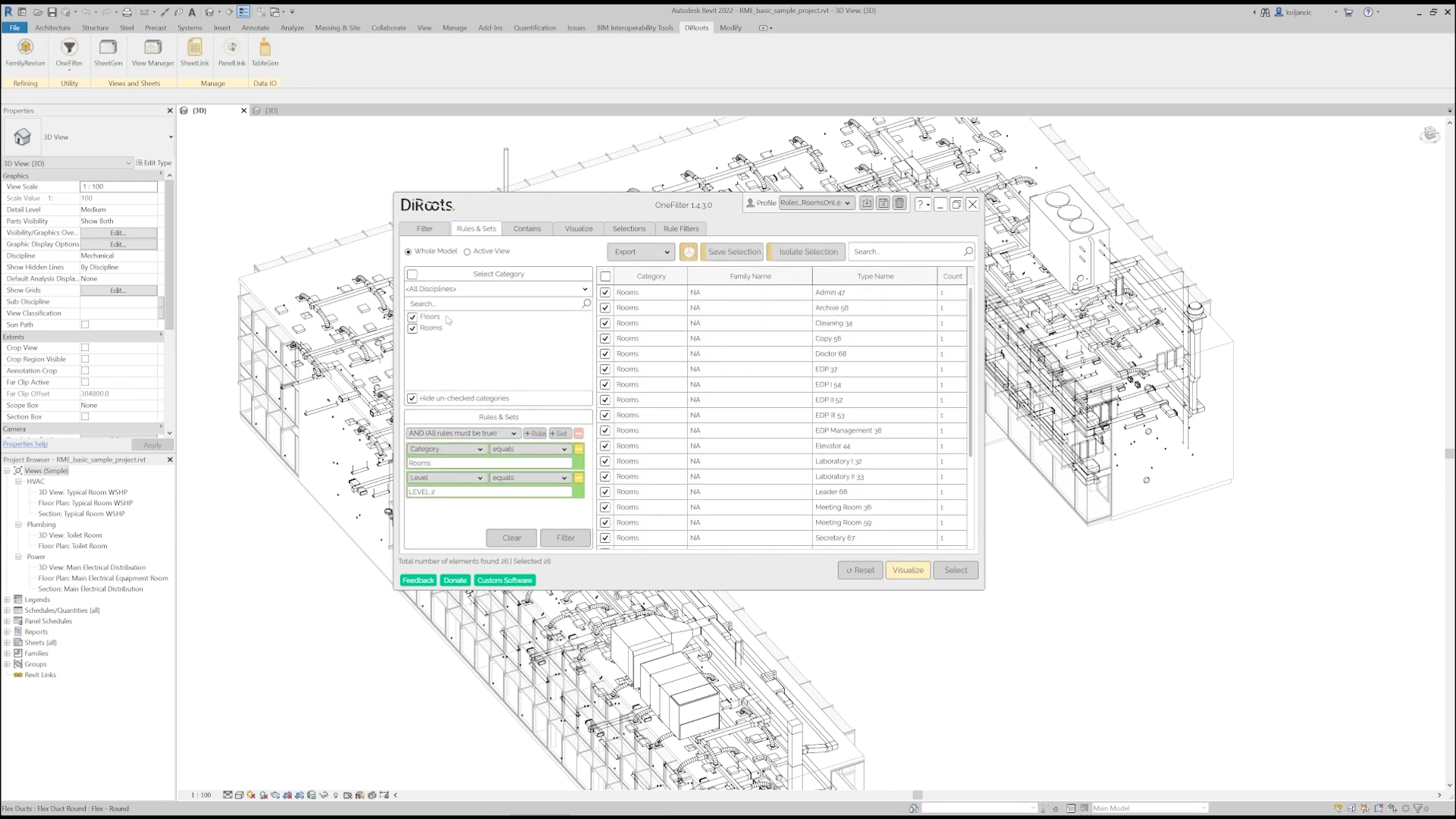The width and height of the screenshot is (1456, 819).
Task: Toggle the Select Category header checkbox
Action: tap(413, 275)
